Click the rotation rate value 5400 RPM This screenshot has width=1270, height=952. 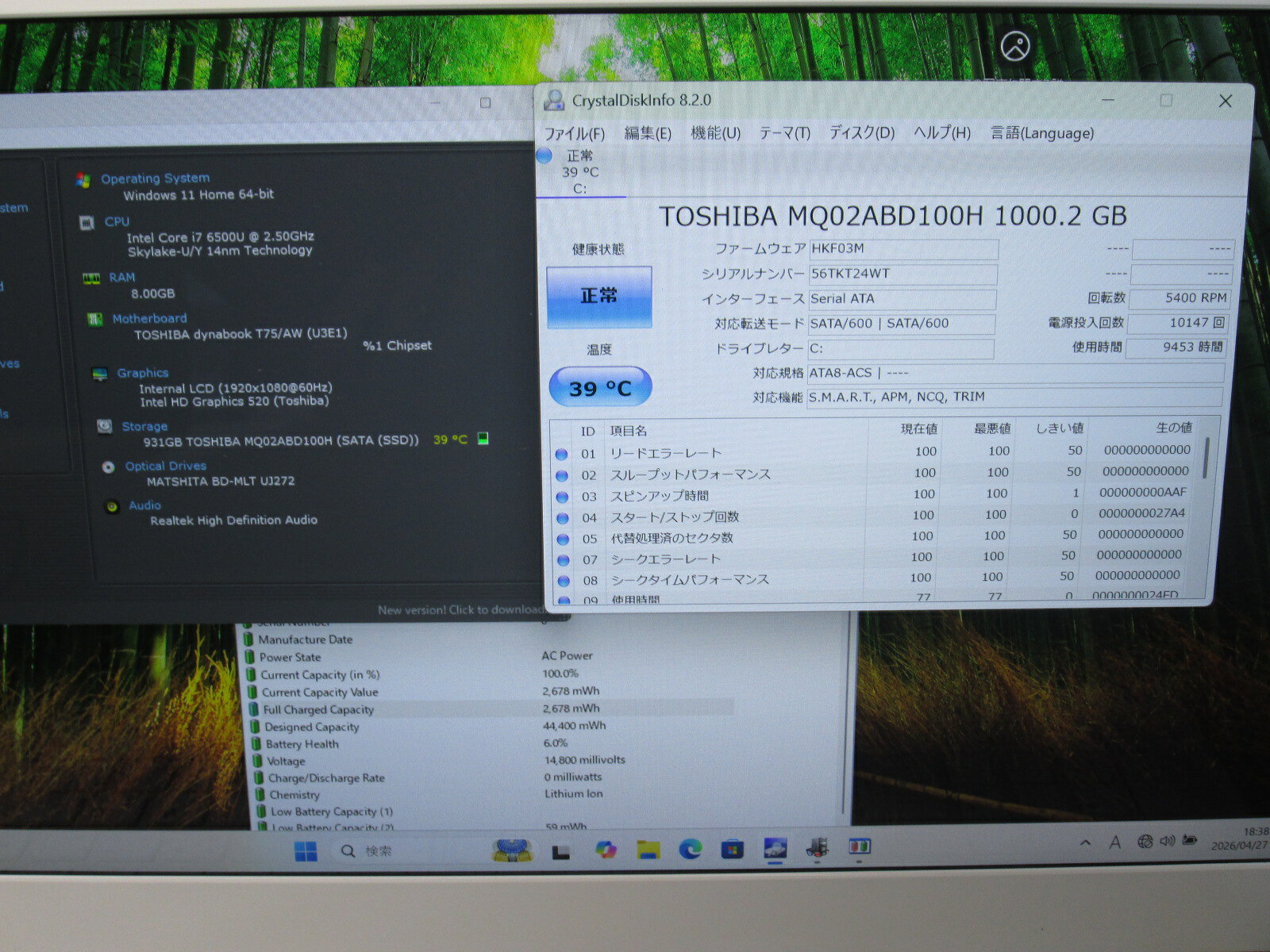[1180, 298]
